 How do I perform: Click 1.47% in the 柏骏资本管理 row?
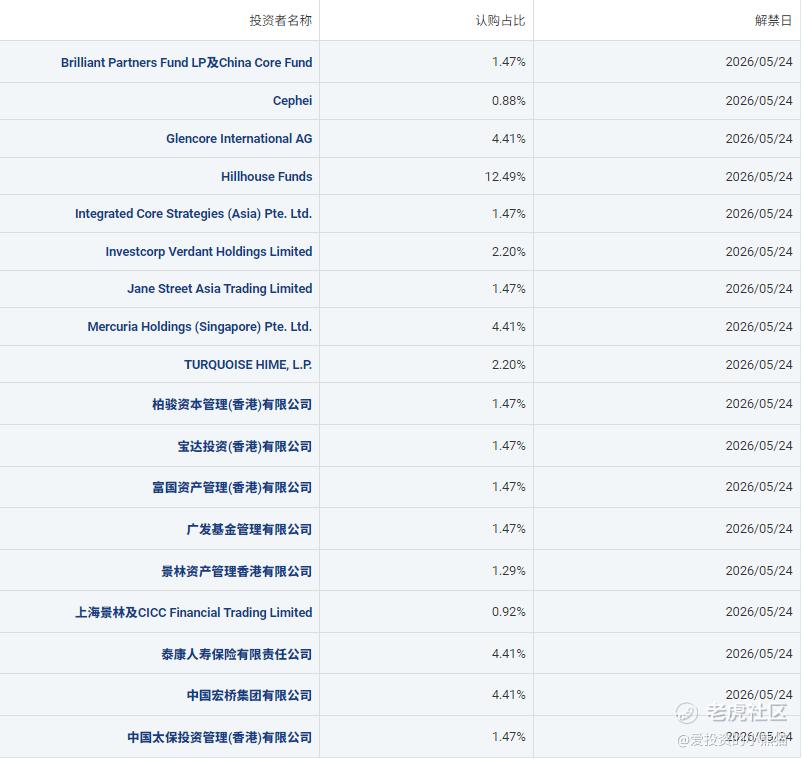[509, 404]
